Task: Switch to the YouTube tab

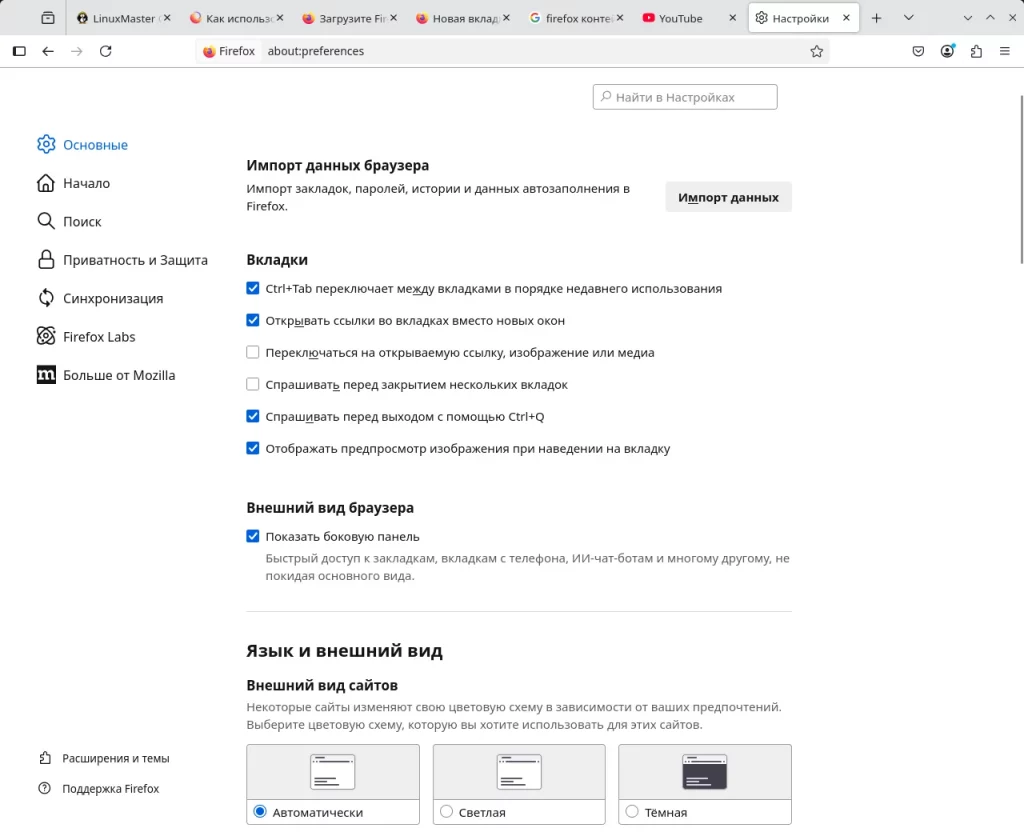Action: click(689, 18)
